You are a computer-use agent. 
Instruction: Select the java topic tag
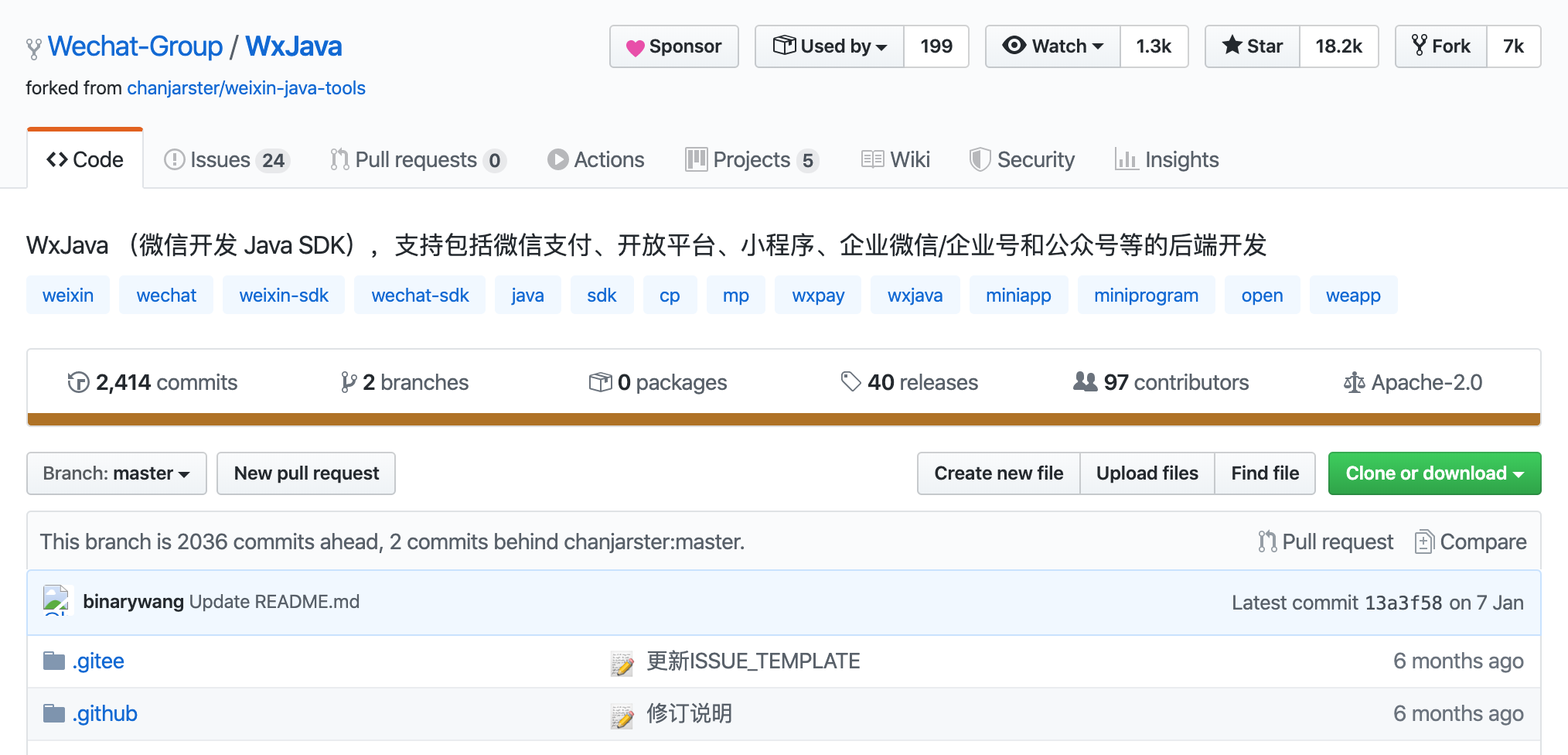click(x=527, y=295)
